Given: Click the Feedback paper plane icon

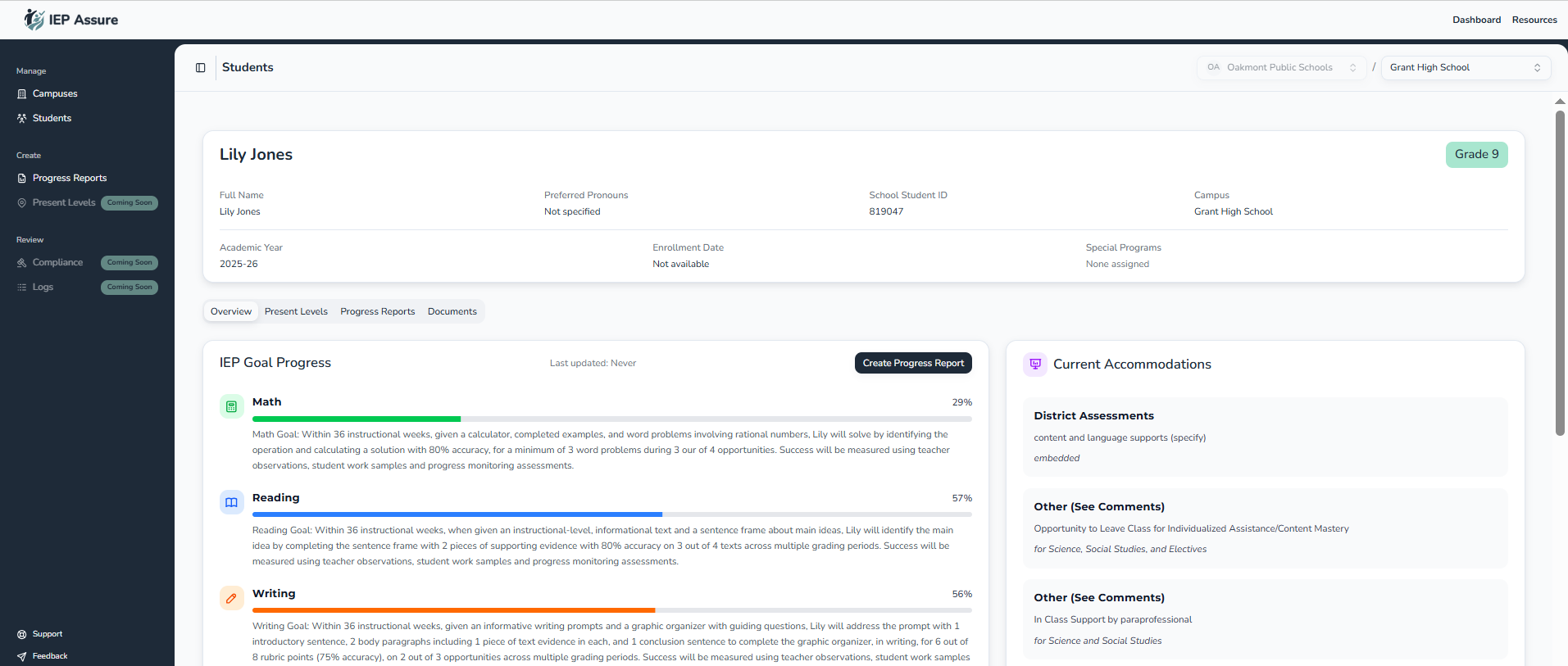Looking at the screenshot, I should coord(22,656).
